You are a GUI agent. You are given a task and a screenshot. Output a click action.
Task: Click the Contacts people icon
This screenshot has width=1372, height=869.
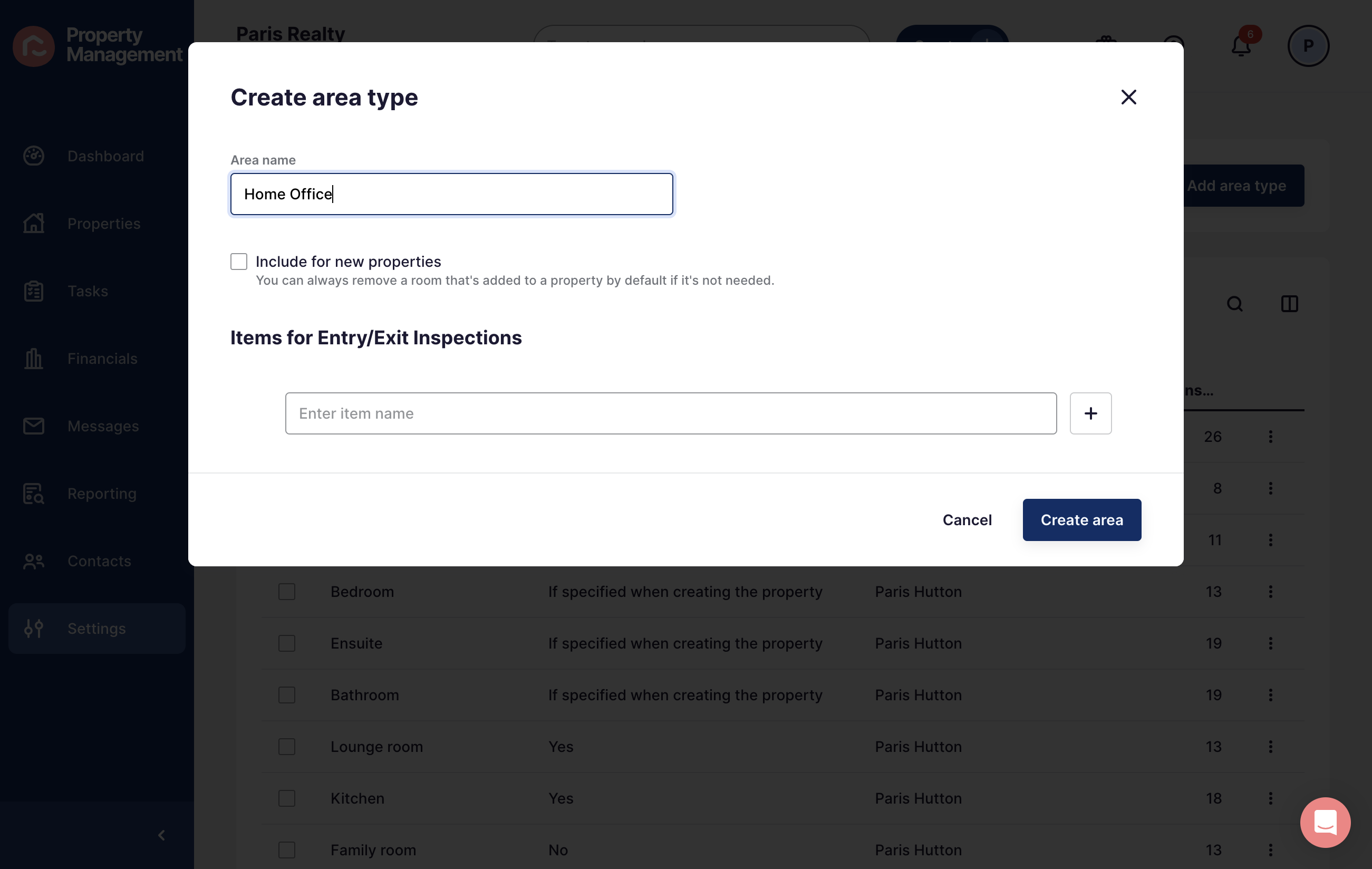tap(34, 561)
